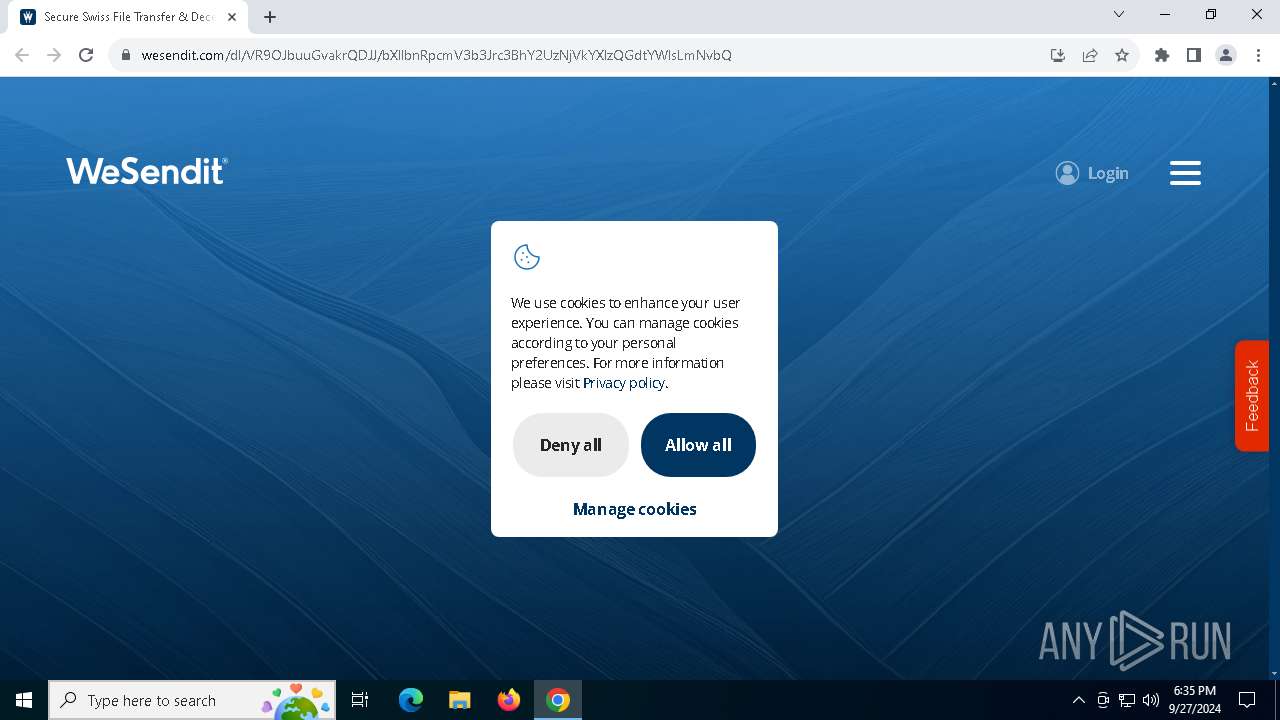Viewport: 1280px width, 720px height.
Task: Open the hamburger menu
Action: click(x=1185, y=173)
